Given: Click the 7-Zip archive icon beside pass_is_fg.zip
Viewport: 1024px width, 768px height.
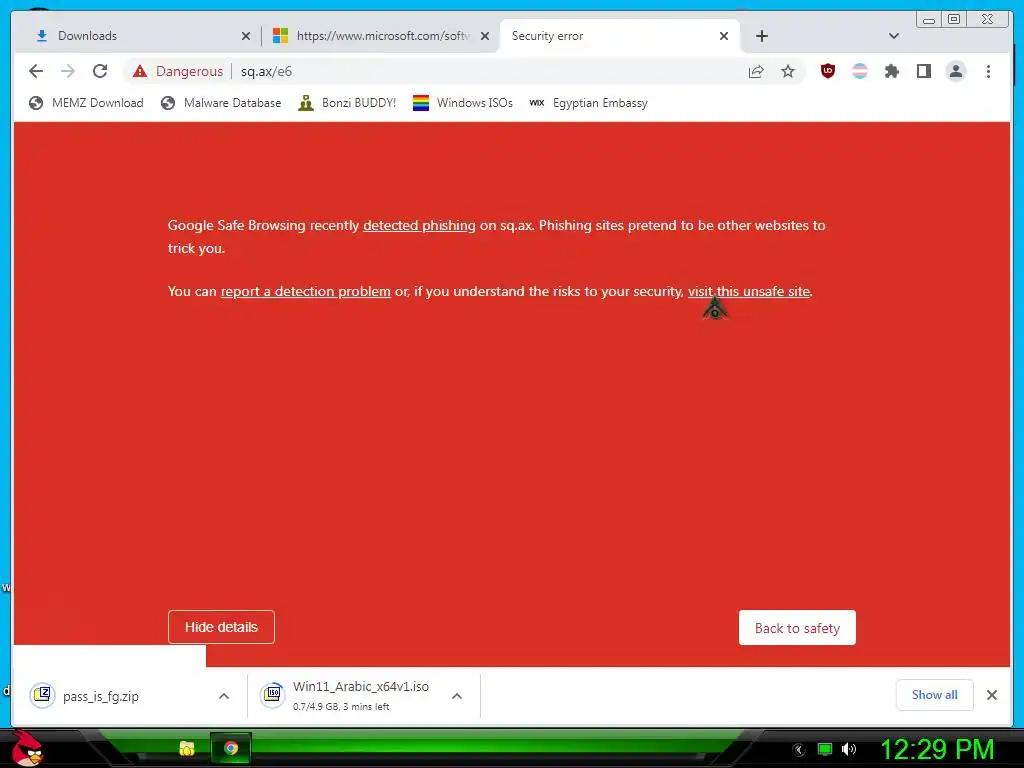Looking at the screenshot, I should [42, 695].
